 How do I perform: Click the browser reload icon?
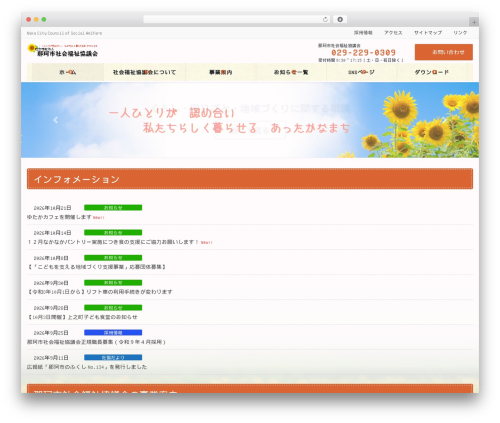click(x=325, y=19)
